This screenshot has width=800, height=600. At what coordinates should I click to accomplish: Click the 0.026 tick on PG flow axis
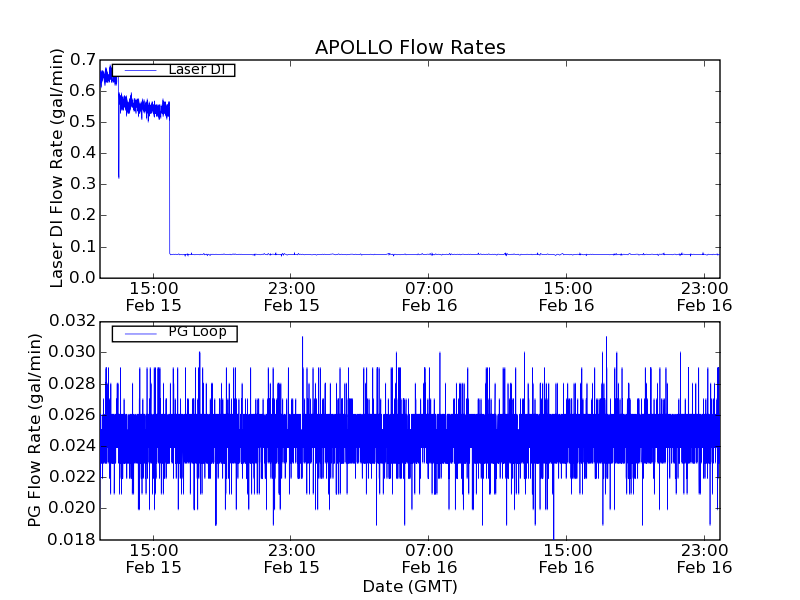click(72, 414)
